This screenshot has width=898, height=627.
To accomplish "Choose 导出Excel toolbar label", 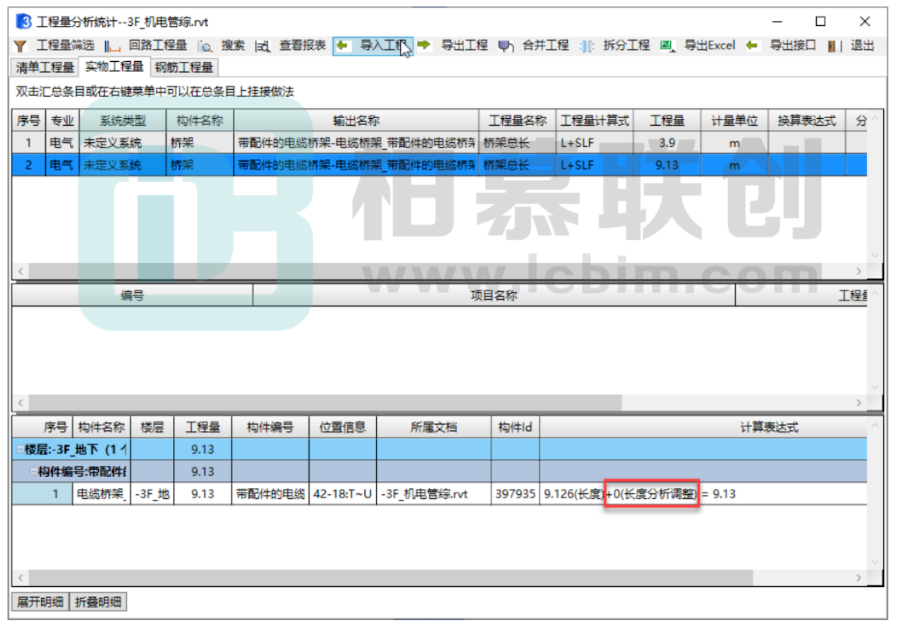I will pos(710,45).
